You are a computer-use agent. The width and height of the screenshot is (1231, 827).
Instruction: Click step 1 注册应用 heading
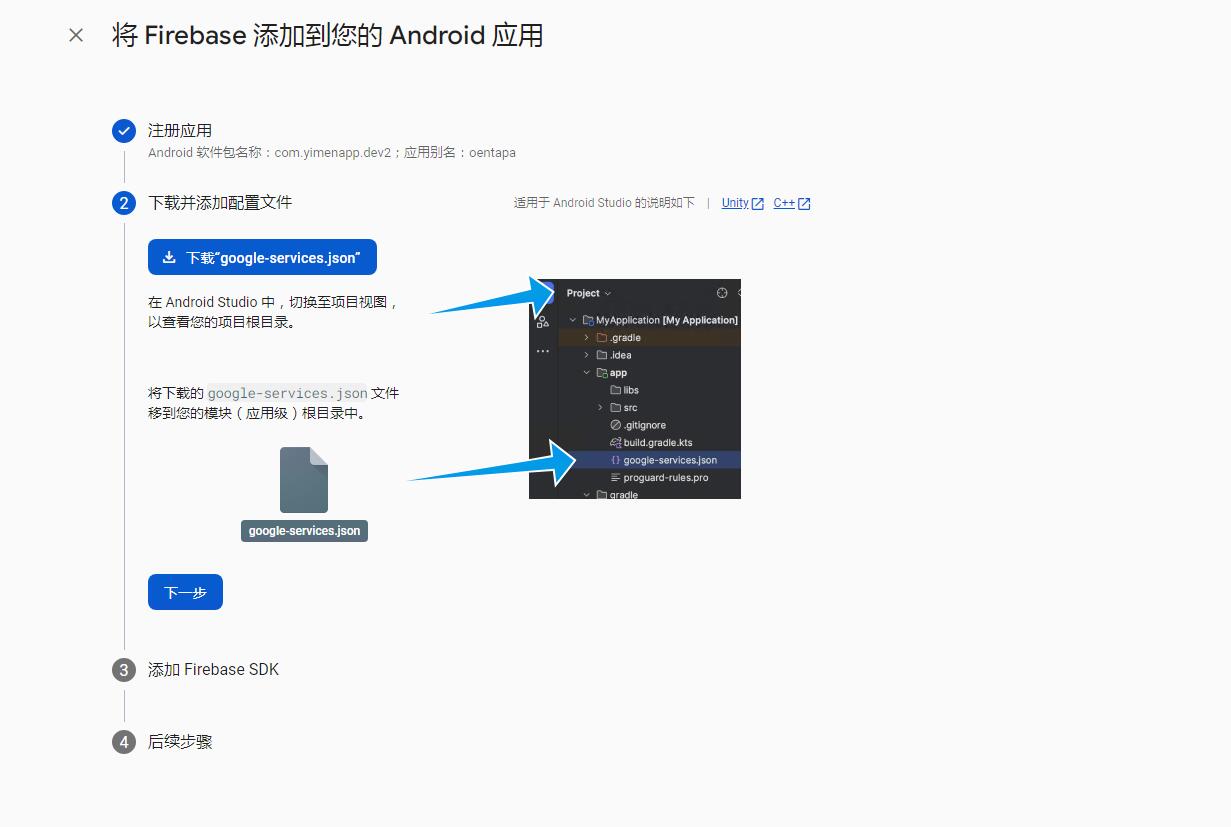(x=180, y=131)
